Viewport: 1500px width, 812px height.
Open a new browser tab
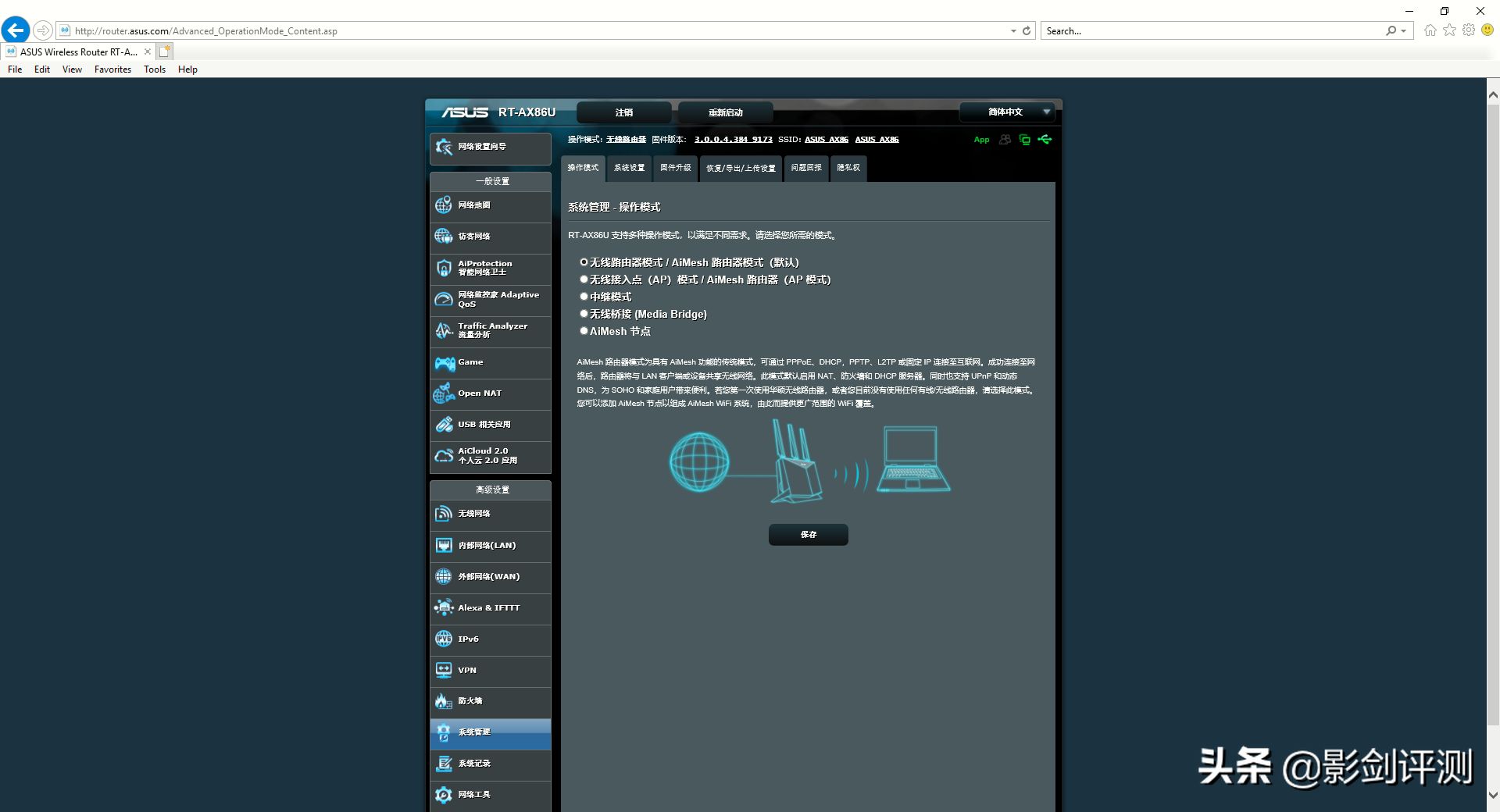coord(164,52)
